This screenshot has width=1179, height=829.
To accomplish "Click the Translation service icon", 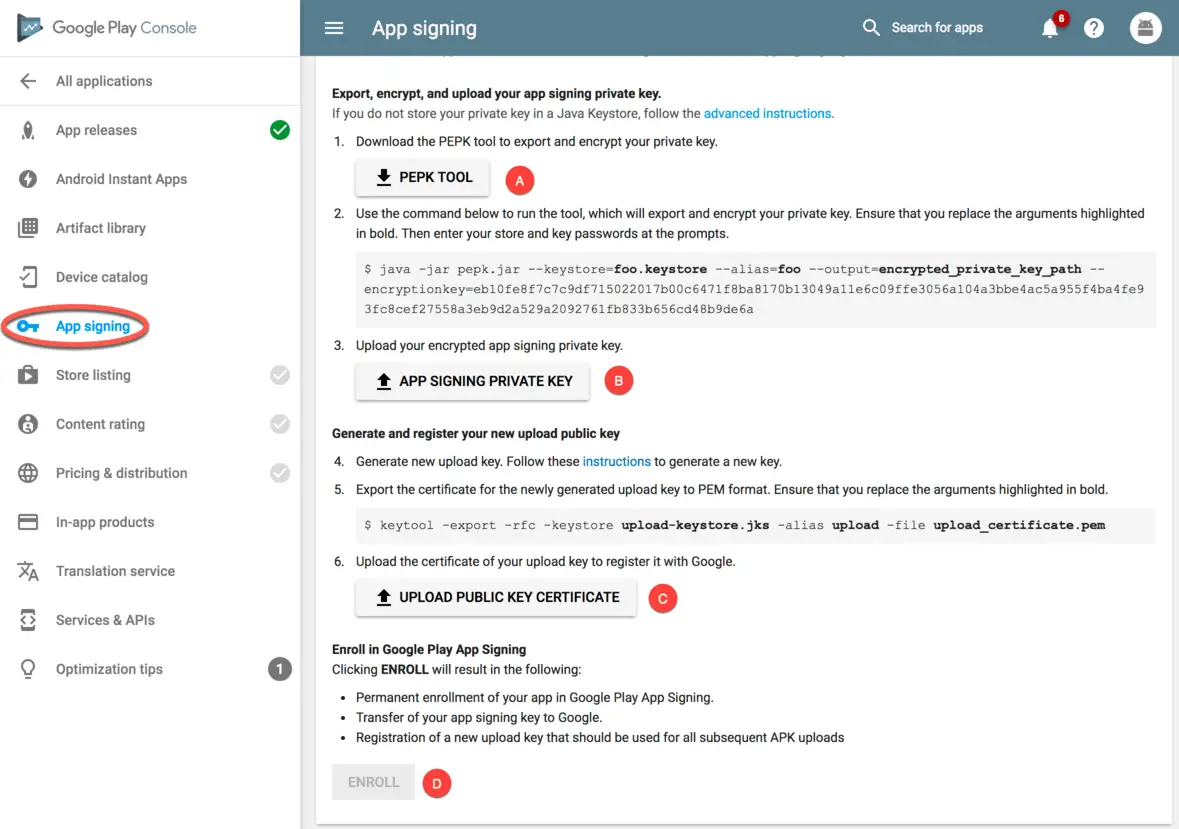I will click(28, 571).
